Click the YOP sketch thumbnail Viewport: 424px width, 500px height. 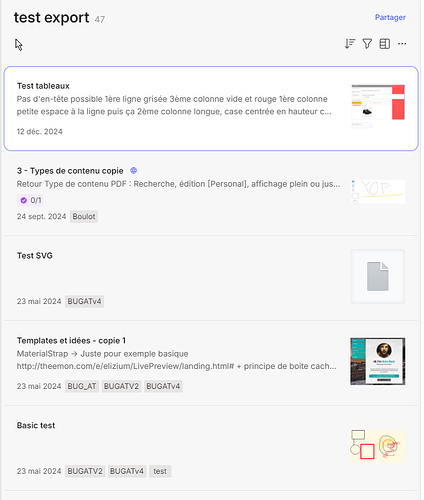click(x=378, y=192)
